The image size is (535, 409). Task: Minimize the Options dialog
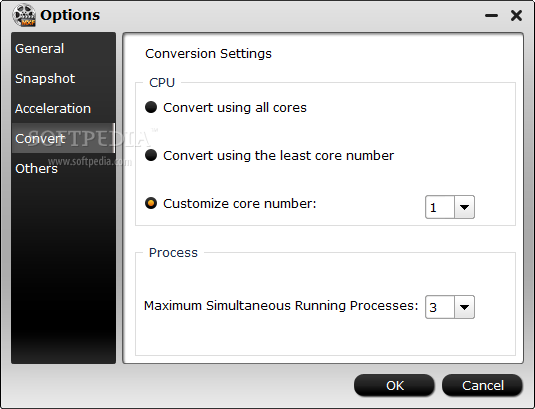(491, 15)
